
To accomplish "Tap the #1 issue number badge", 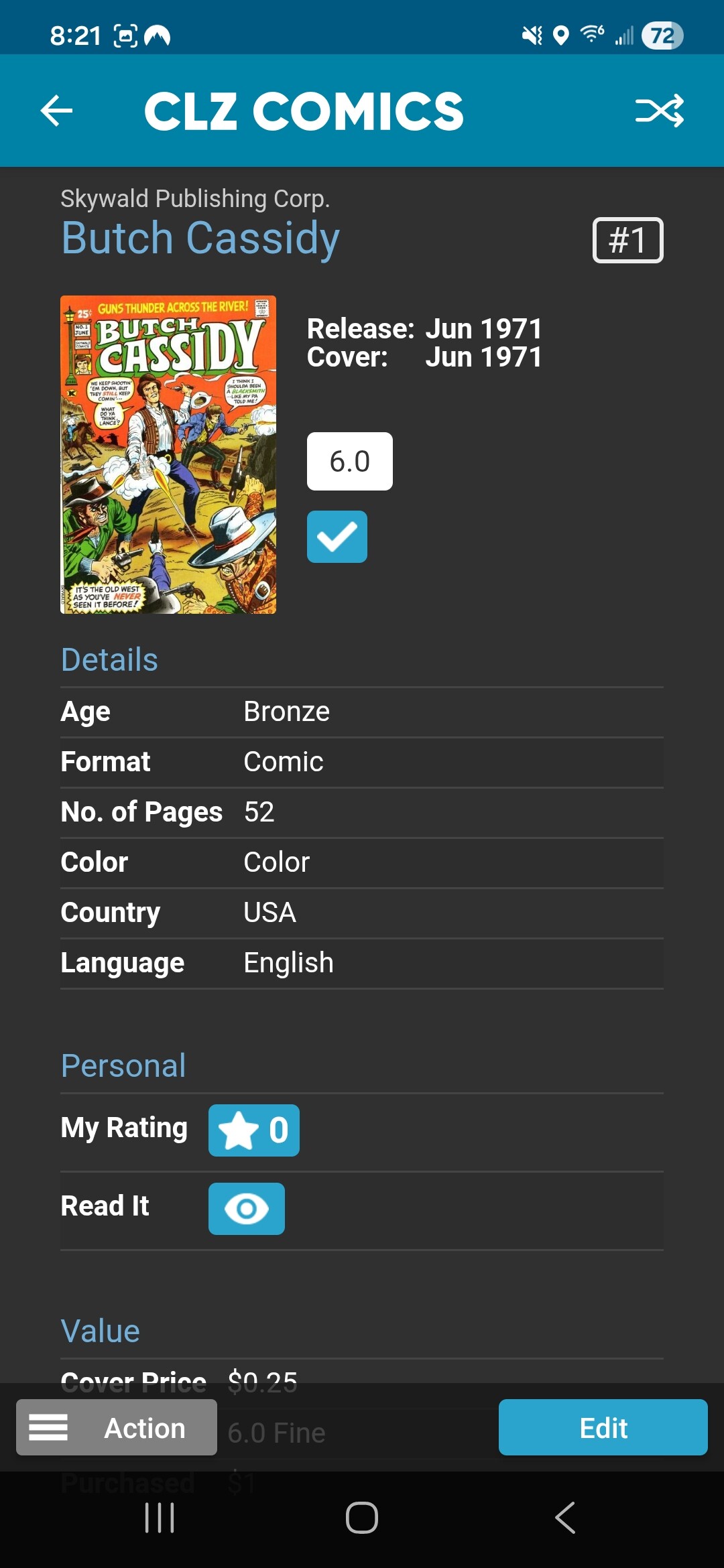I will tap(628, 240).
